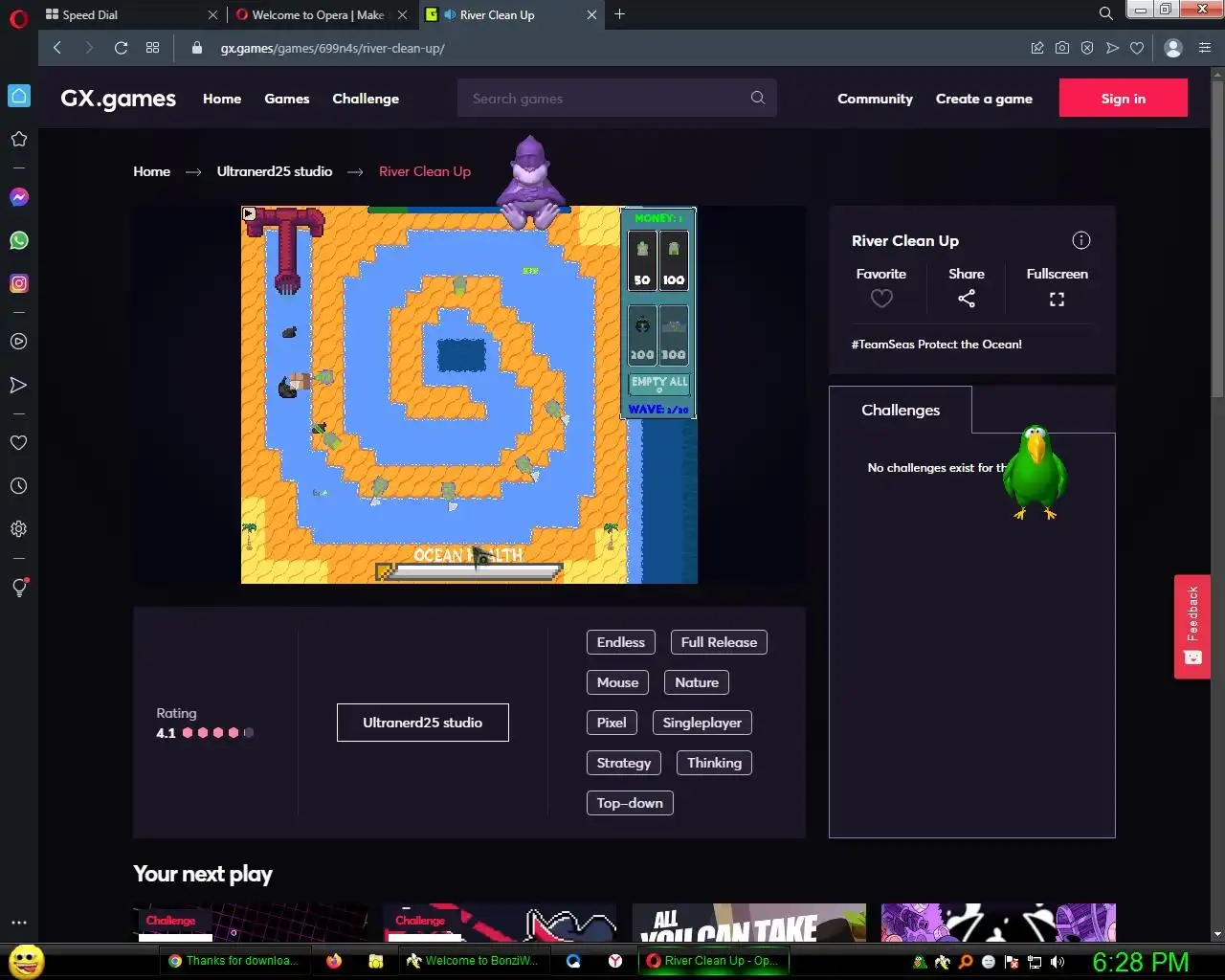
Task: Click the address bar heart bookmark icon
Action: click(x=1137, y=48)
